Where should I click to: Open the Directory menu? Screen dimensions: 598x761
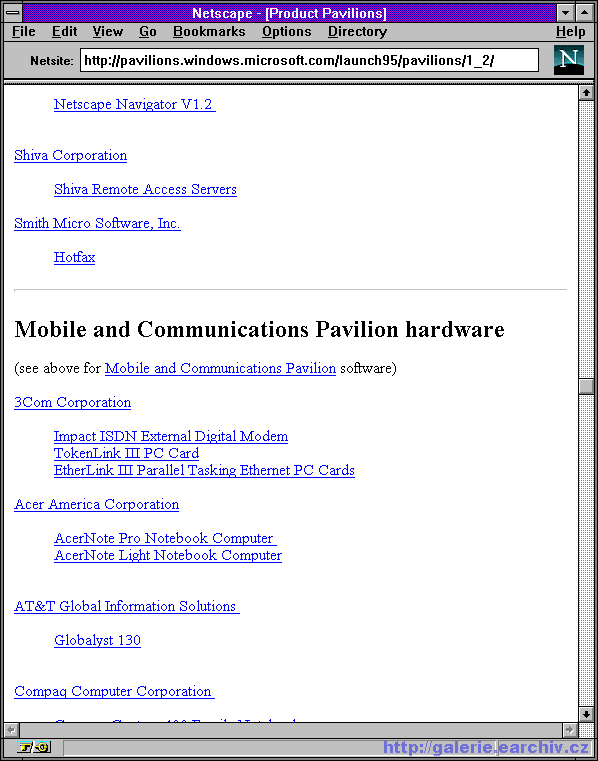[x=357, y=32]
